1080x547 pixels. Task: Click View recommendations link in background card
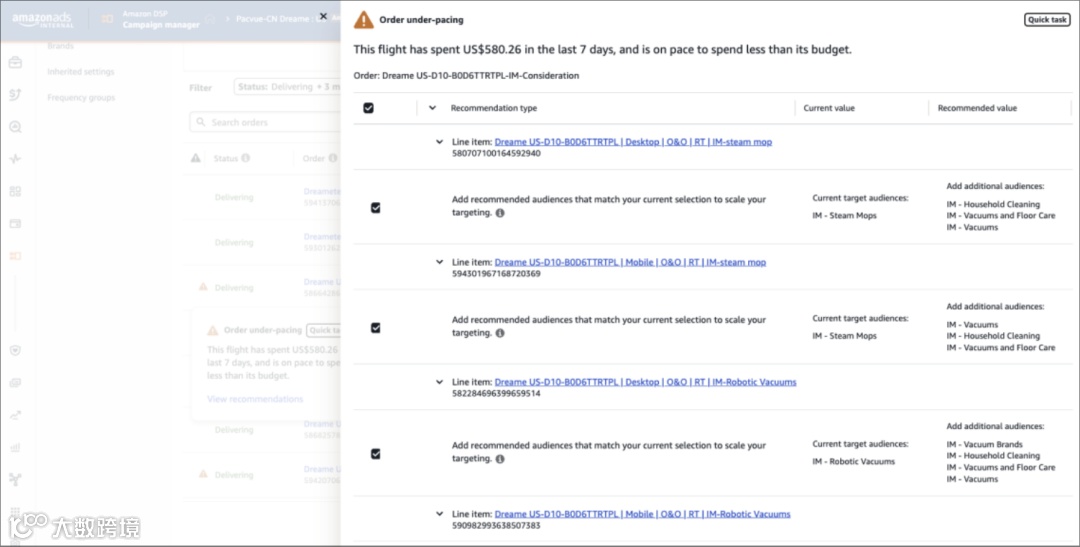(x=255, y=399)
